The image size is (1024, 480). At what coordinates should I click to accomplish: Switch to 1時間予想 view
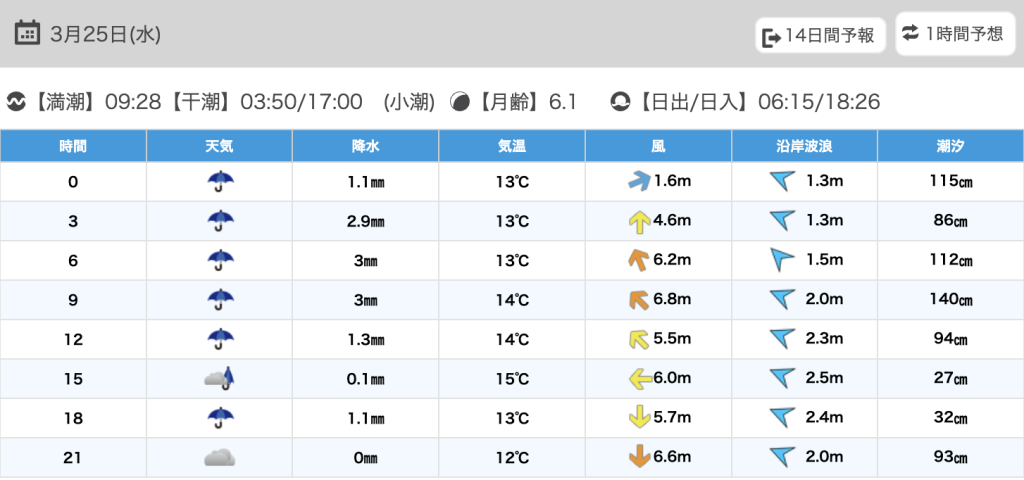tap(953, 34)
